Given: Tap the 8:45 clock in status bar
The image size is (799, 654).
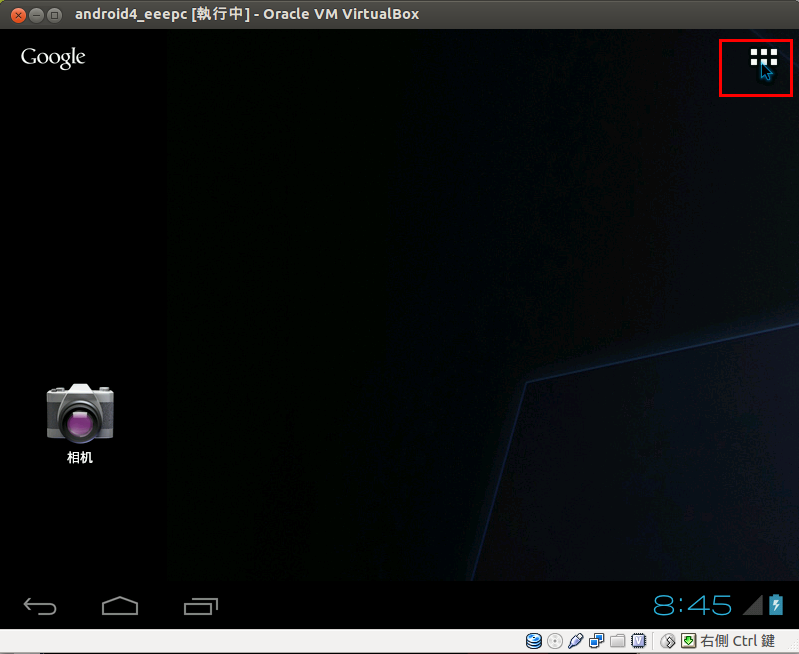Looking at the screenshot, I should pyautogui.click(x=692, y=605).
